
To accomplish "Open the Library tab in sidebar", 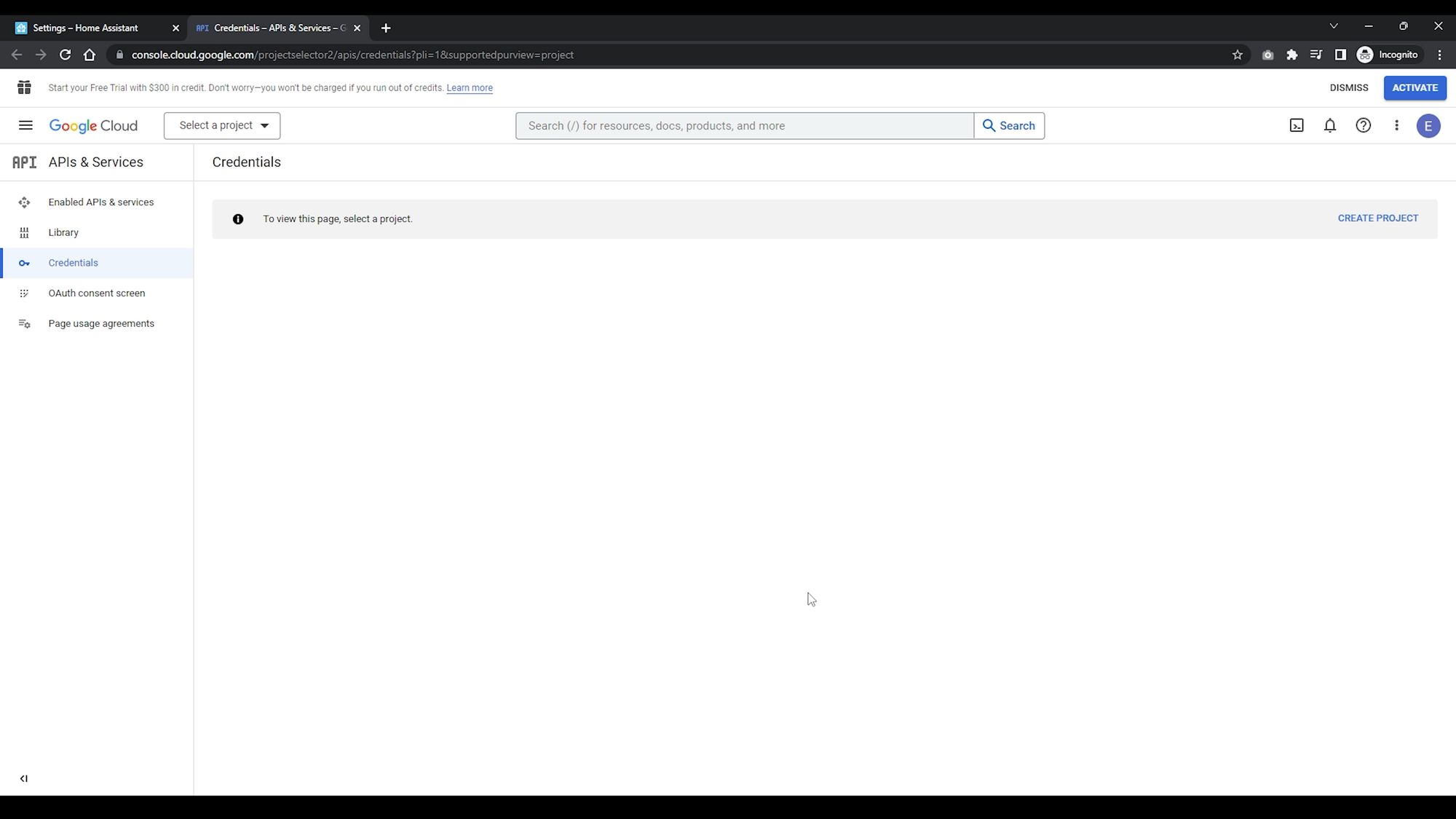I will click(x=63, y=232).
